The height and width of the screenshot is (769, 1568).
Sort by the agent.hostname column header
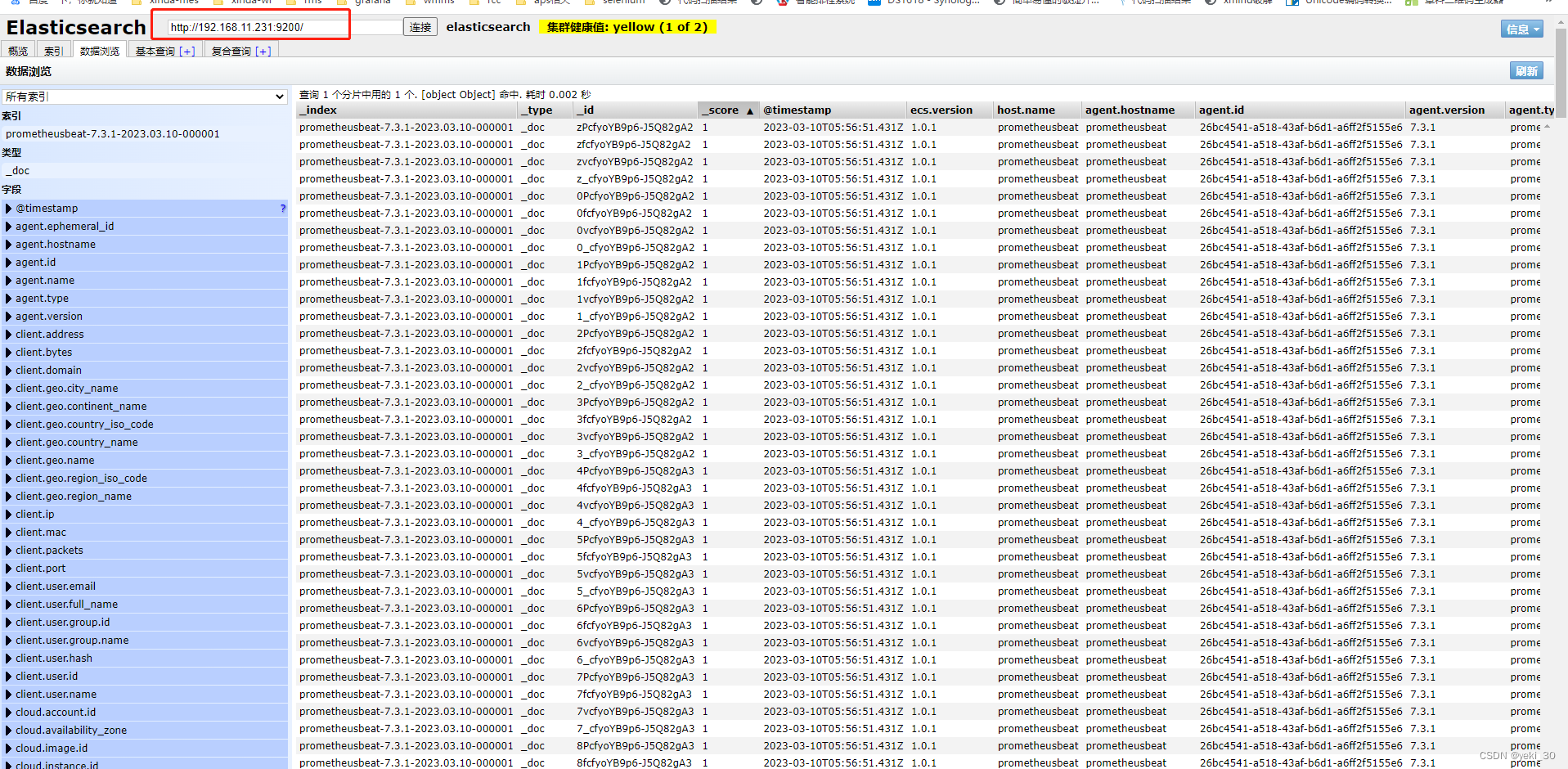pyautogui.click(x=1139, y=110)
